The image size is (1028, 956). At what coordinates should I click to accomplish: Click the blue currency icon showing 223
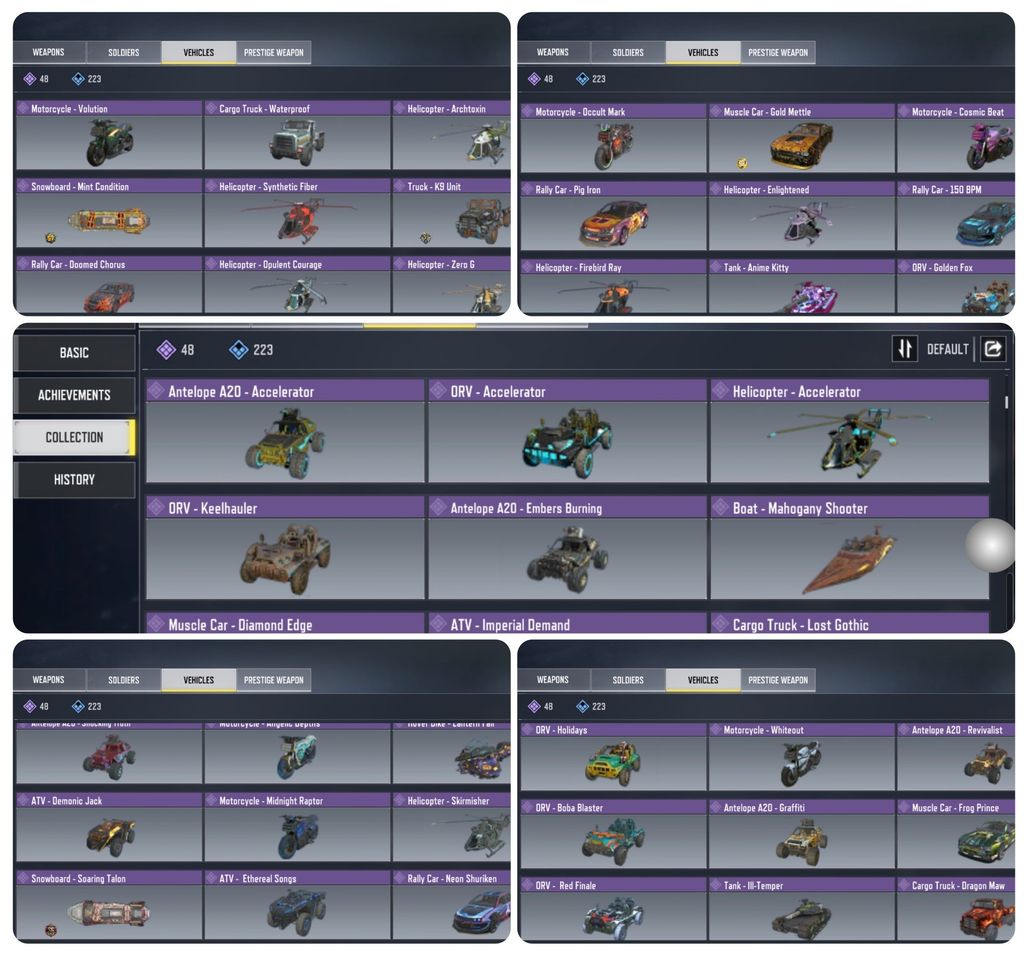coord(239,349)
